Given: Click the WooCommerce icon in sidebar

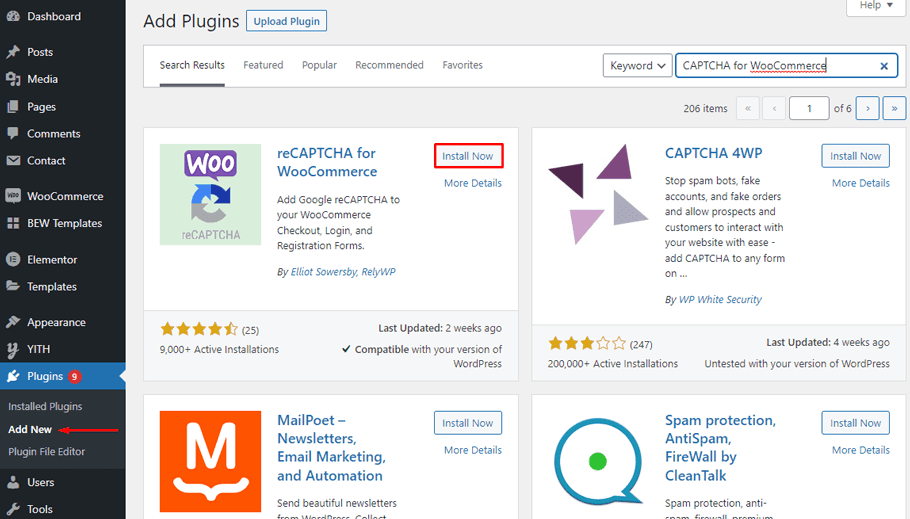Looking at the screenshot, I should click(13, 196).
